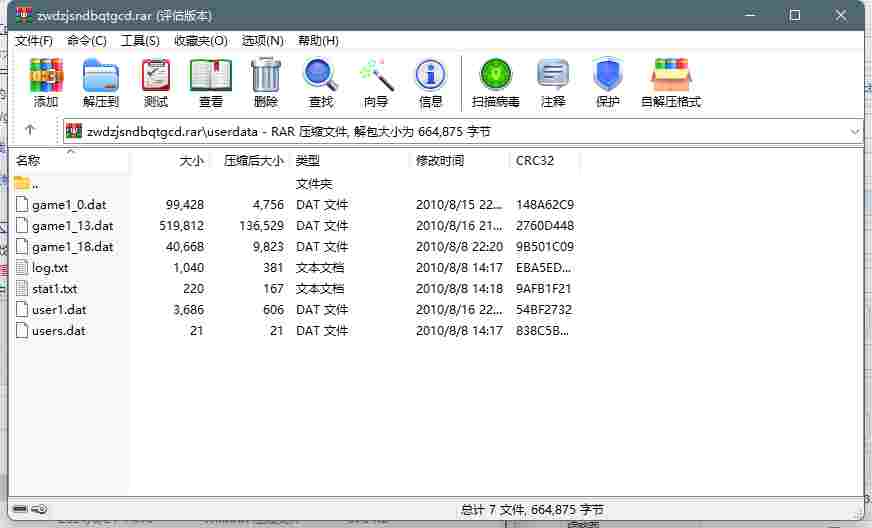
Task: Expand the address bar path dropdown
Action: 855,132
